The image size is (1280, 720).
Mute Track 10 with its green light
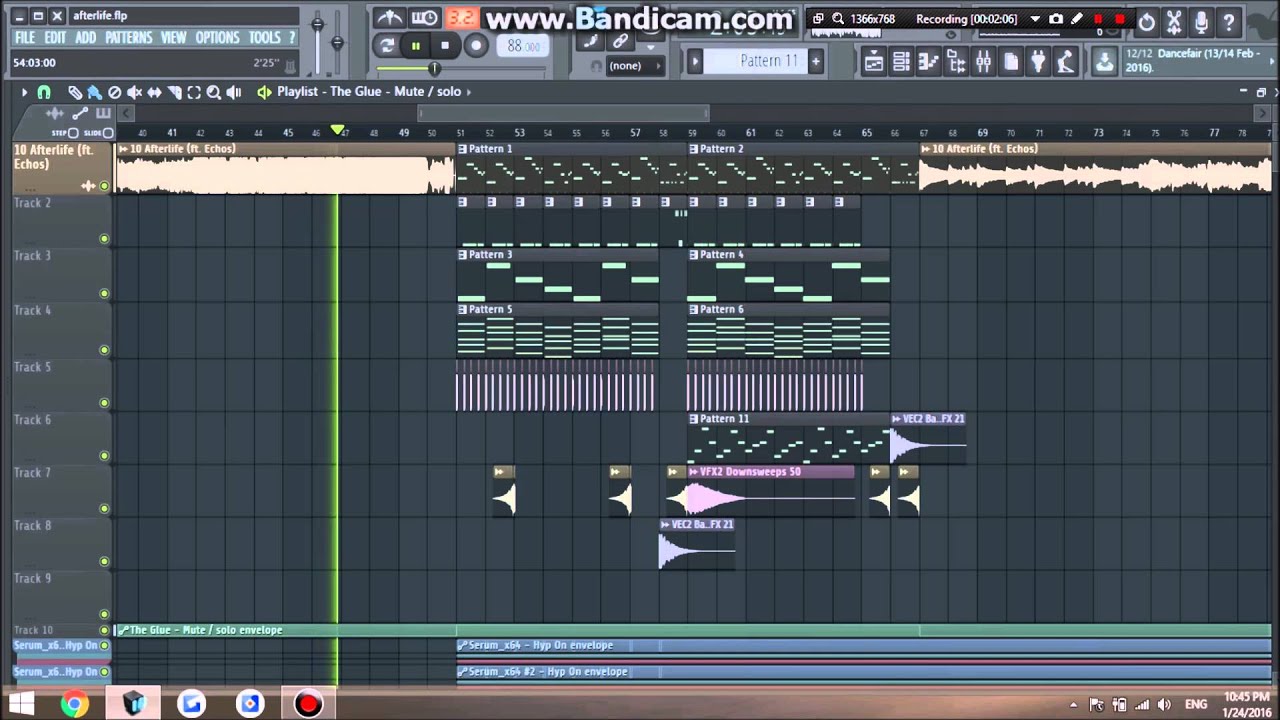104,631
